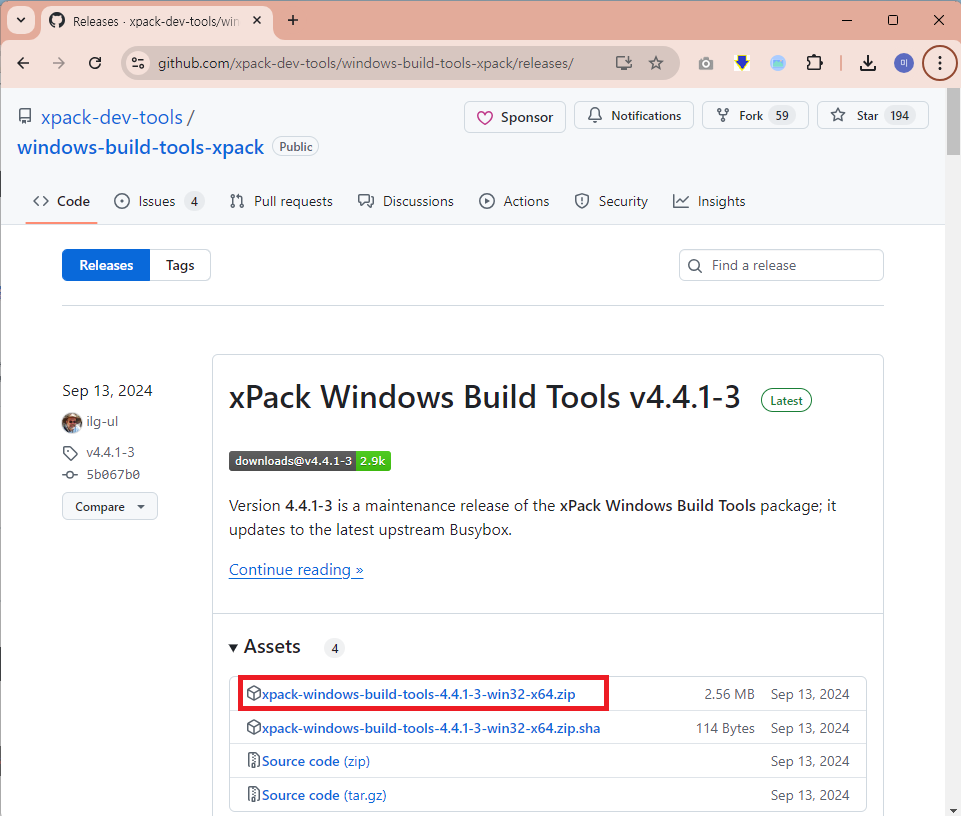Open the Compare dropdown
This screenshot has width=961, height=816.
coord(110,506)
